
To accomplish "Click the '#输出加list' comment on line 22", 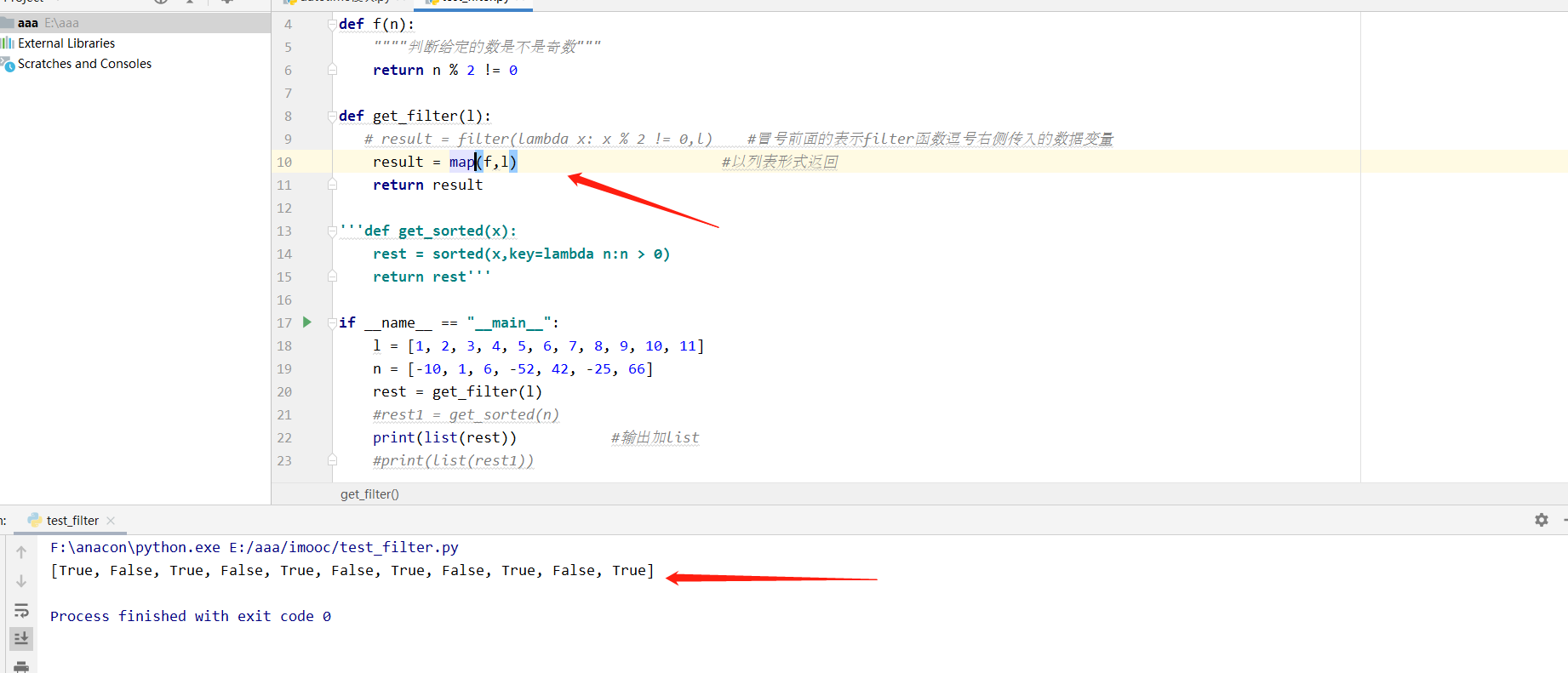I will click(655, 437).
